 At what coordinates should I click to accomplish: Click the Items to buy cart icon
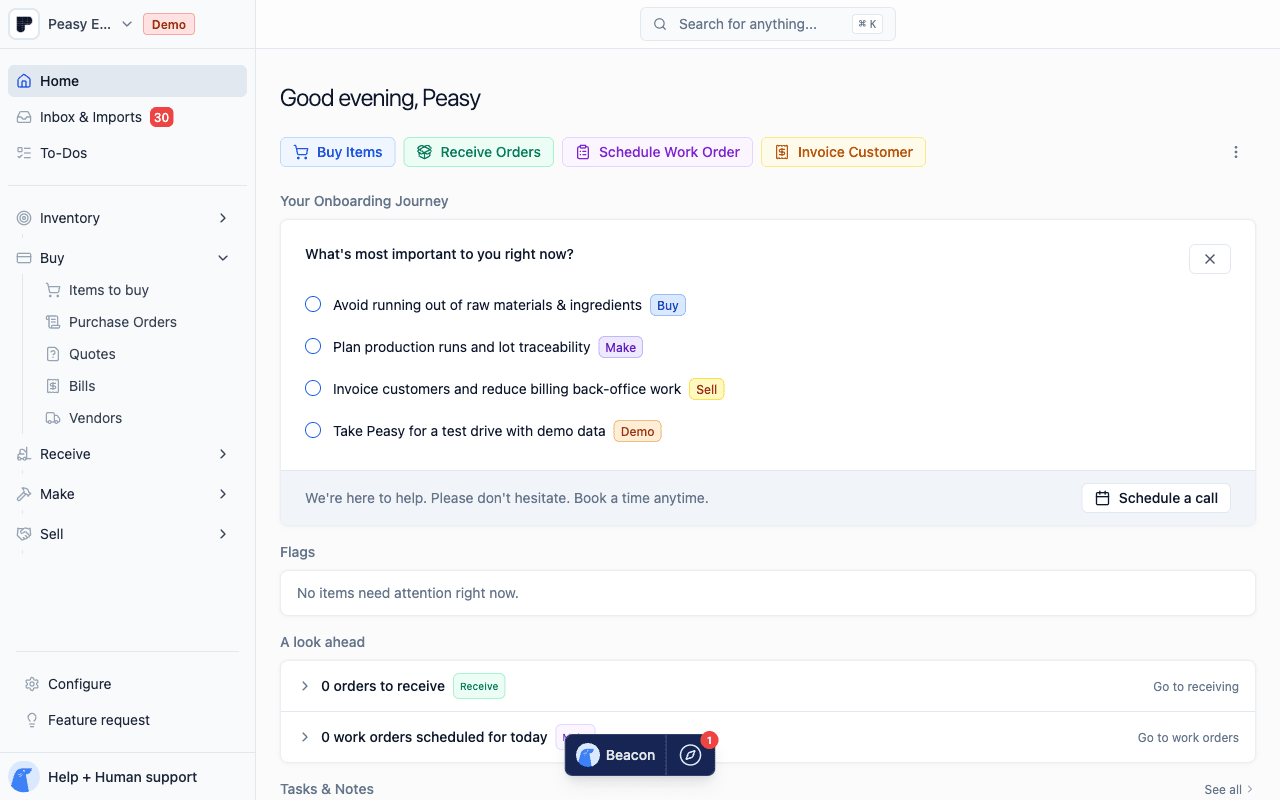[x=53, y=290]
